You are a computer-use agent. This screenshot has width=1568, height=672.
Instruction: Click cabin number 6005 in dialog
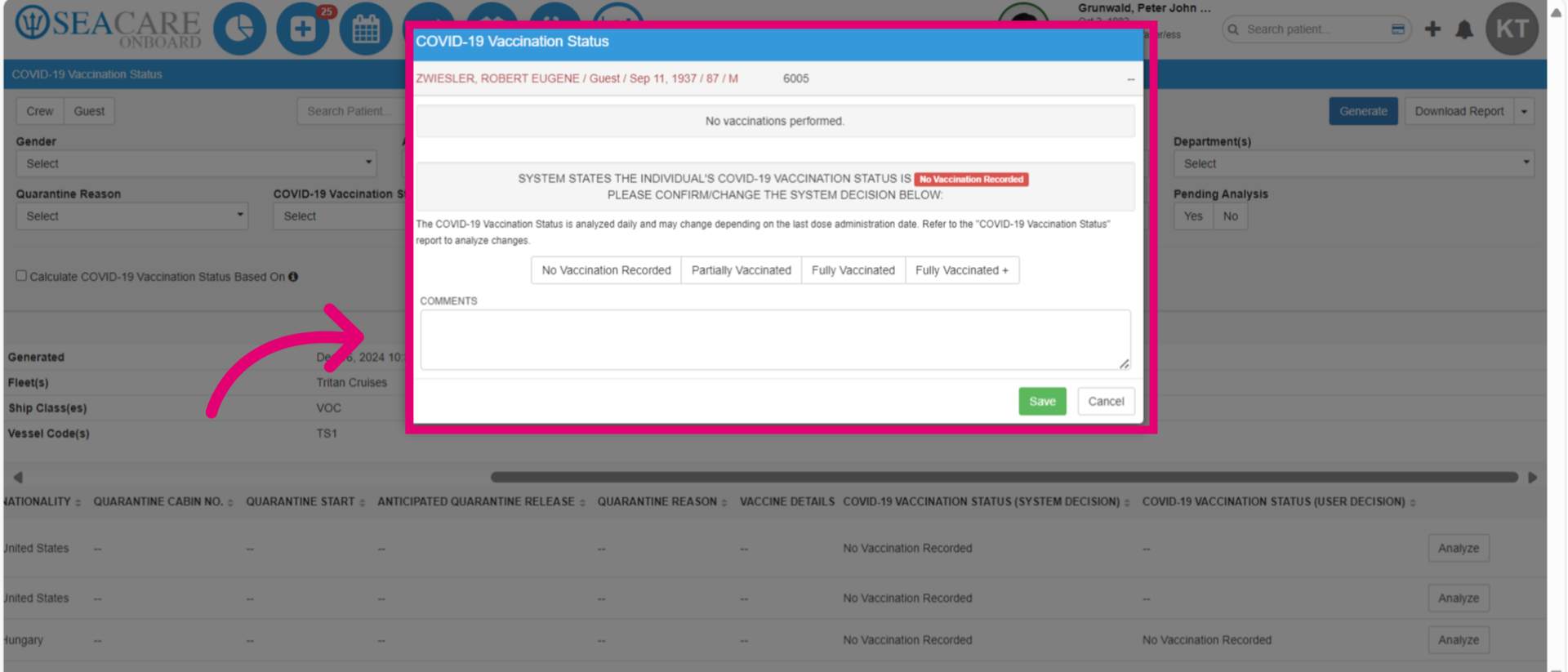(x=795, y=78)
